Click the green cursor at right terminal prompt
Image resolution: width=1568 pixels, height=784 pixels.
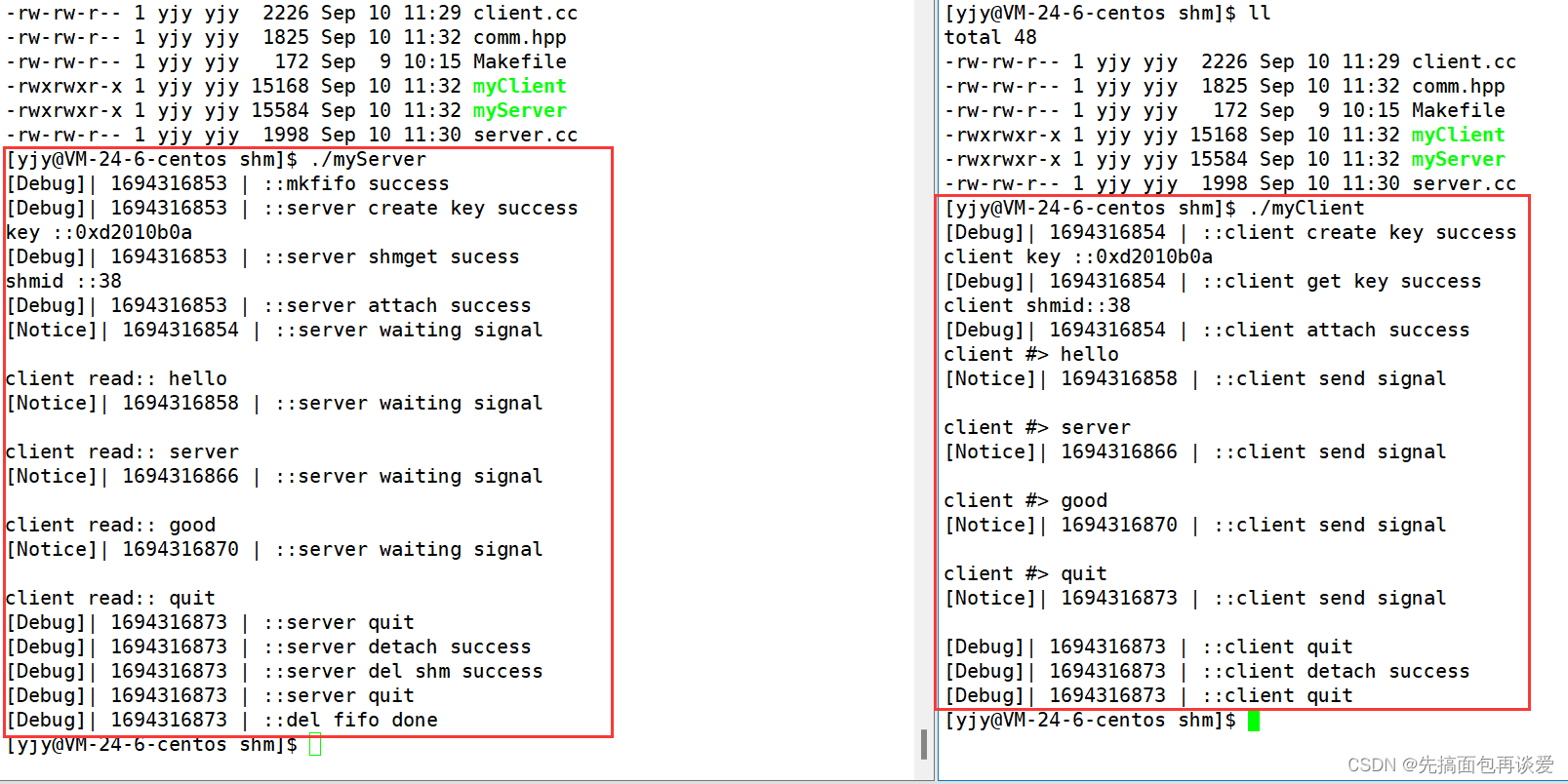pos(1254,721)
